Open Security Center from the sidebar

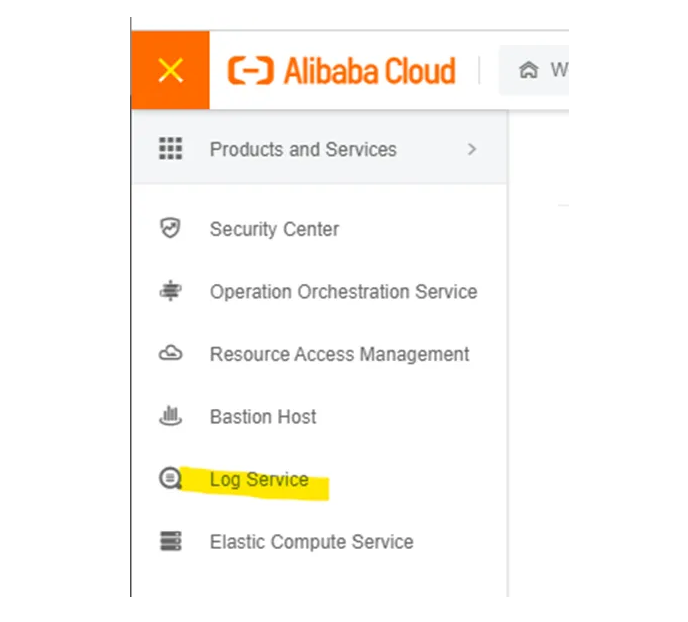coord(274,229)
